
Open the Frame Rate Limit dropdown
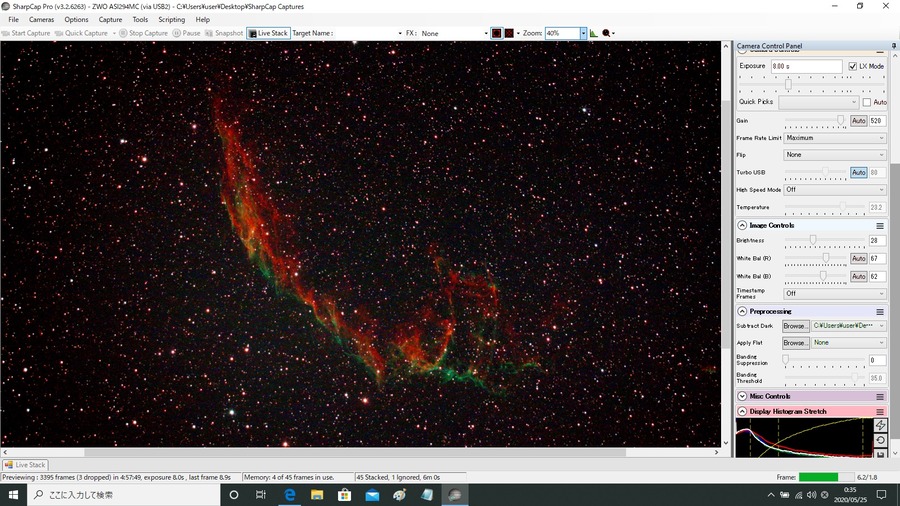coord(835,138)
